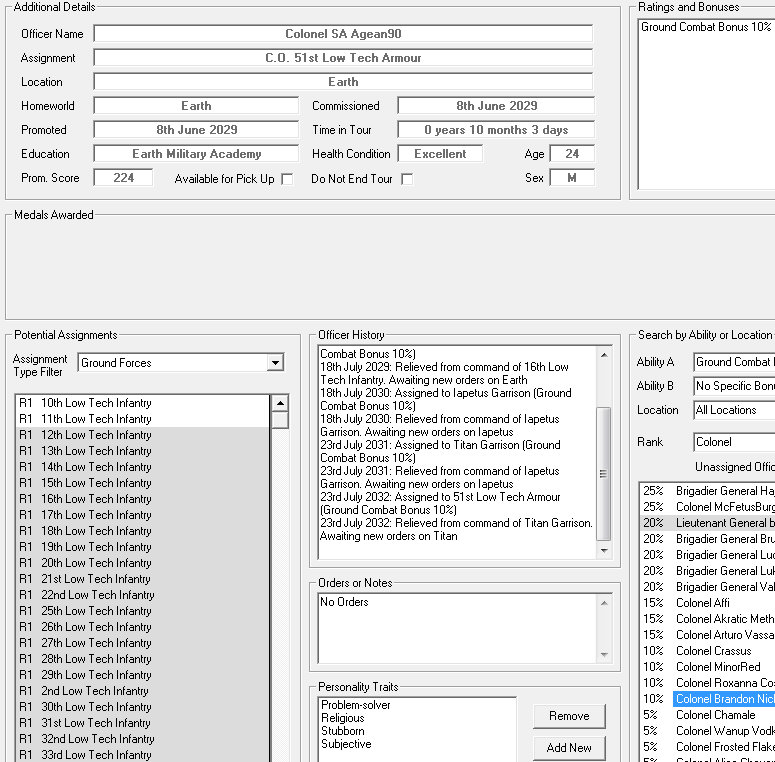Click the Assignment field showing 51st Low Tech Armour
Screen dimensions: 775x762
[x=343, y=58]
